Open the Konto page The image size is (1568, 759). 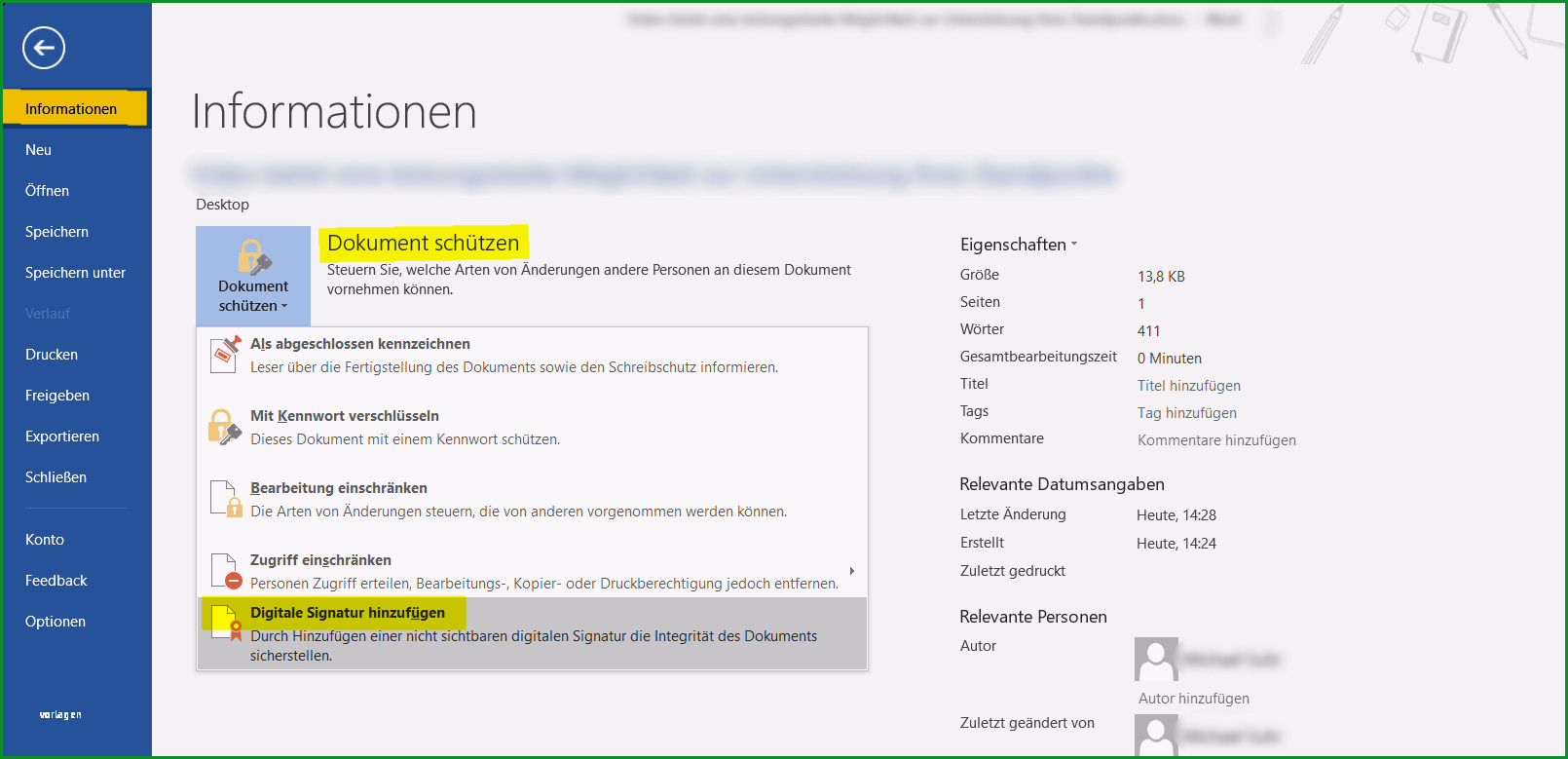pyautogui.click(x=75, y=539)
